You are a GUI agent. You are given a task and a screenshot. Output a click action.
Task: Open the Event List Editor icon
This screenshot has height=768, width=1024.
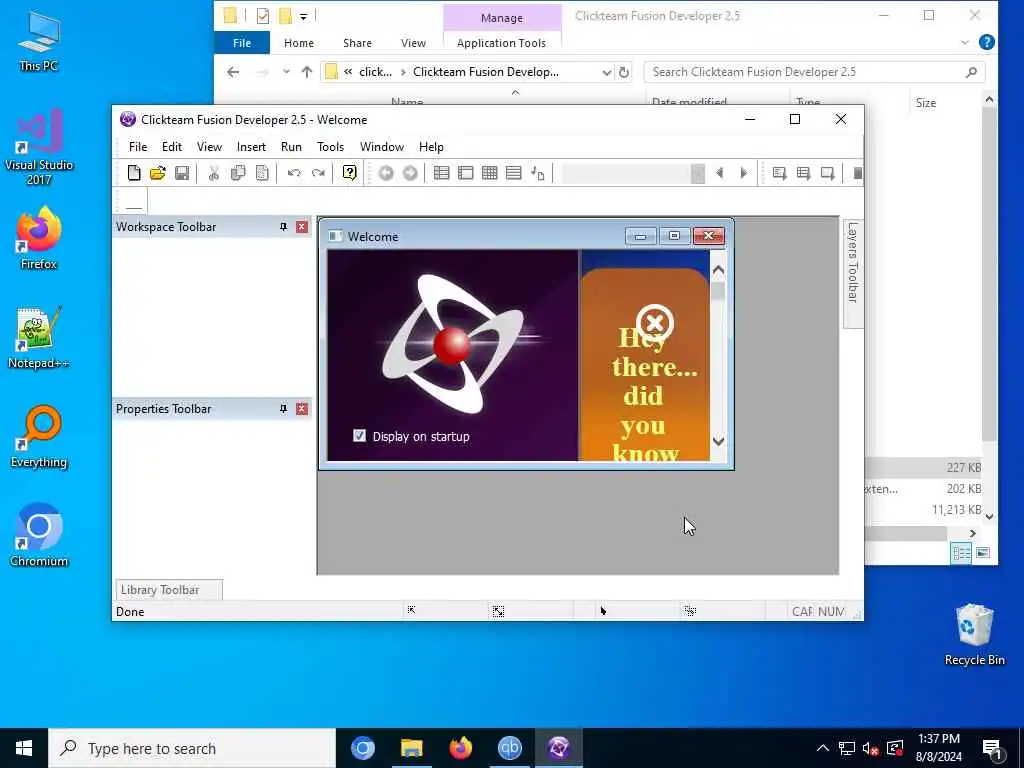point(514,173)
